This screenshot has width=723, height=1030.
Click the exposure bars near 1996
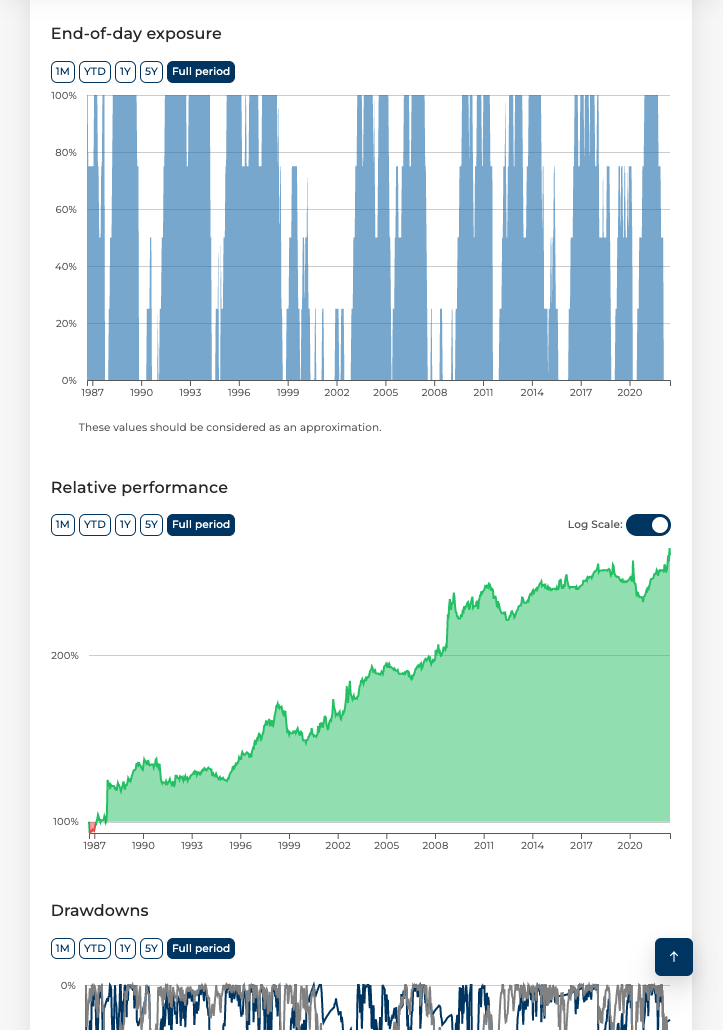coord(240,250)
